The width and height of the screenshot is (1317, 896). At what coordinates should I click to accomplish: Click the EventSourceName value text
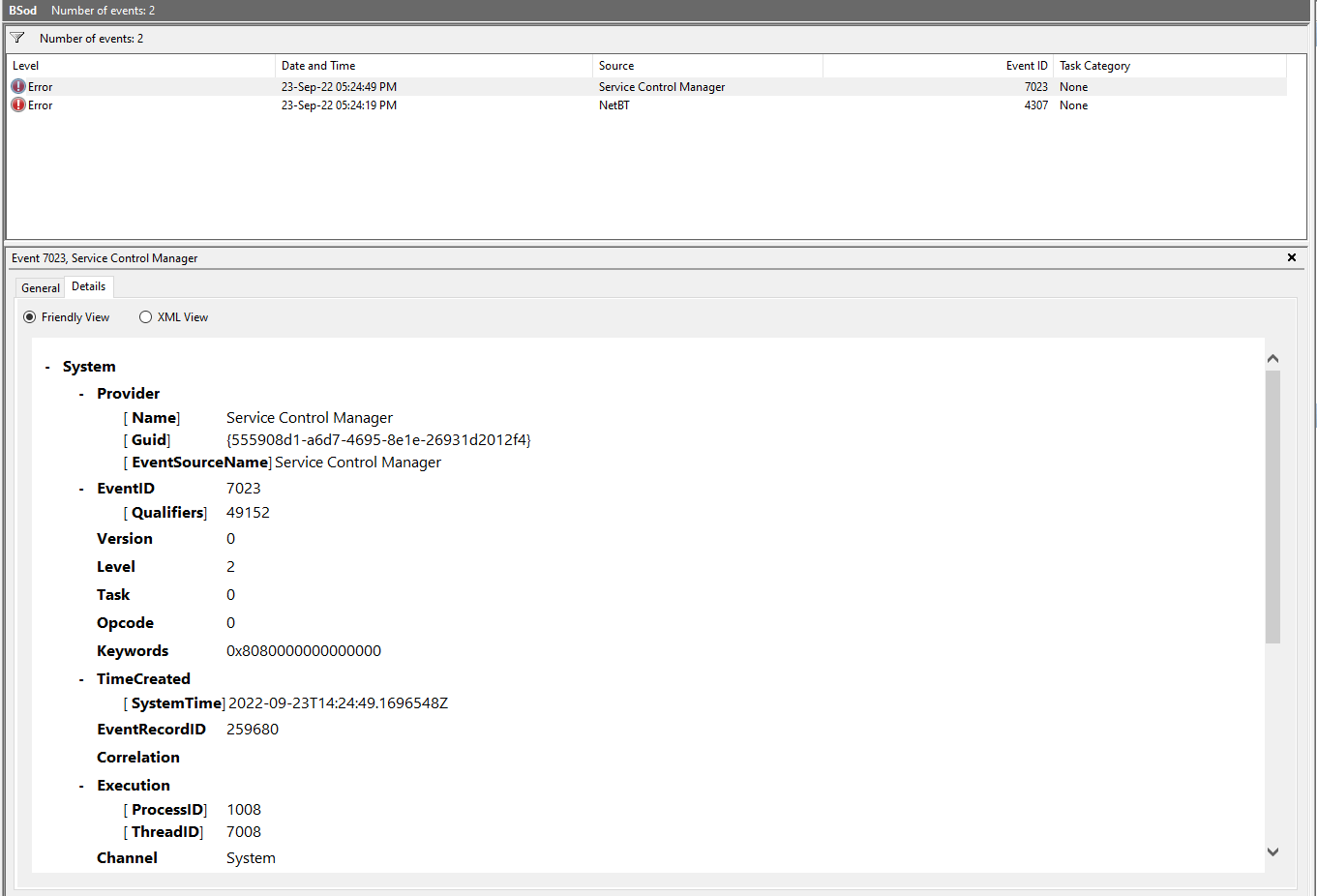tap(358, 463)
